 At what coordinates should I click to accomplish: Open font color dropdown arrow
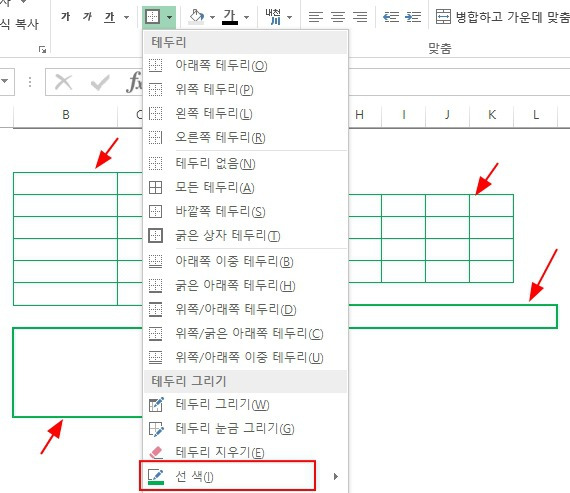coord(246,17)
